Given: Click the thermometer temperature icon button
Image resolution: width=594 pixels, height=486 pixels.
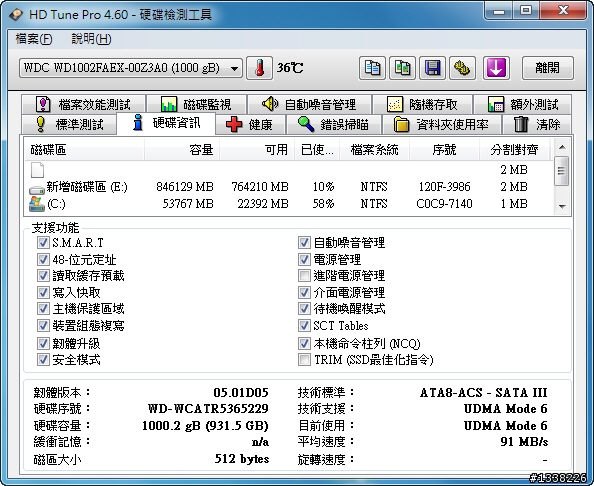Looking at the screenshot, I should click(259, 68).
